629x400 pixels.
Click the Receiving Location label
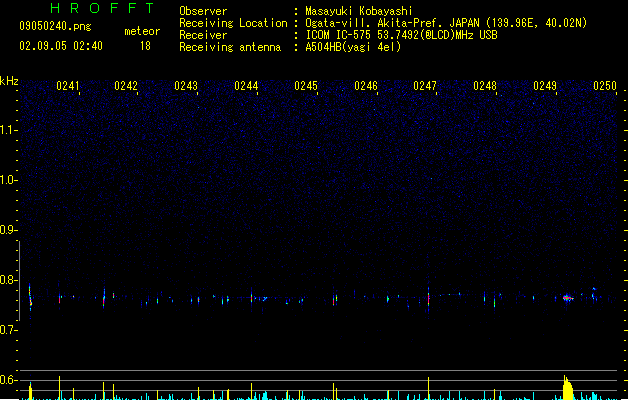point(233,23)
